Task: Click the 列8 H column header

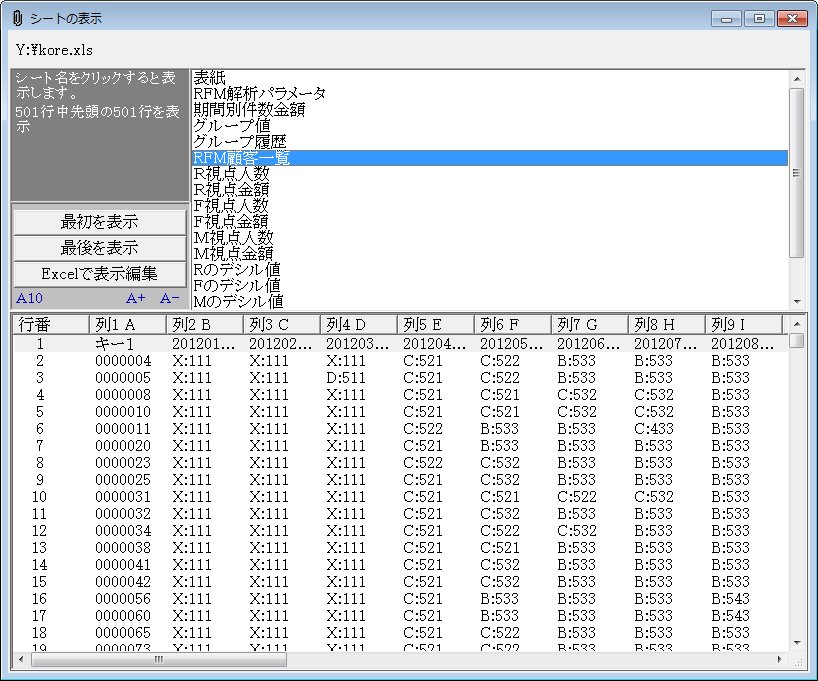Action: [666, 325]
